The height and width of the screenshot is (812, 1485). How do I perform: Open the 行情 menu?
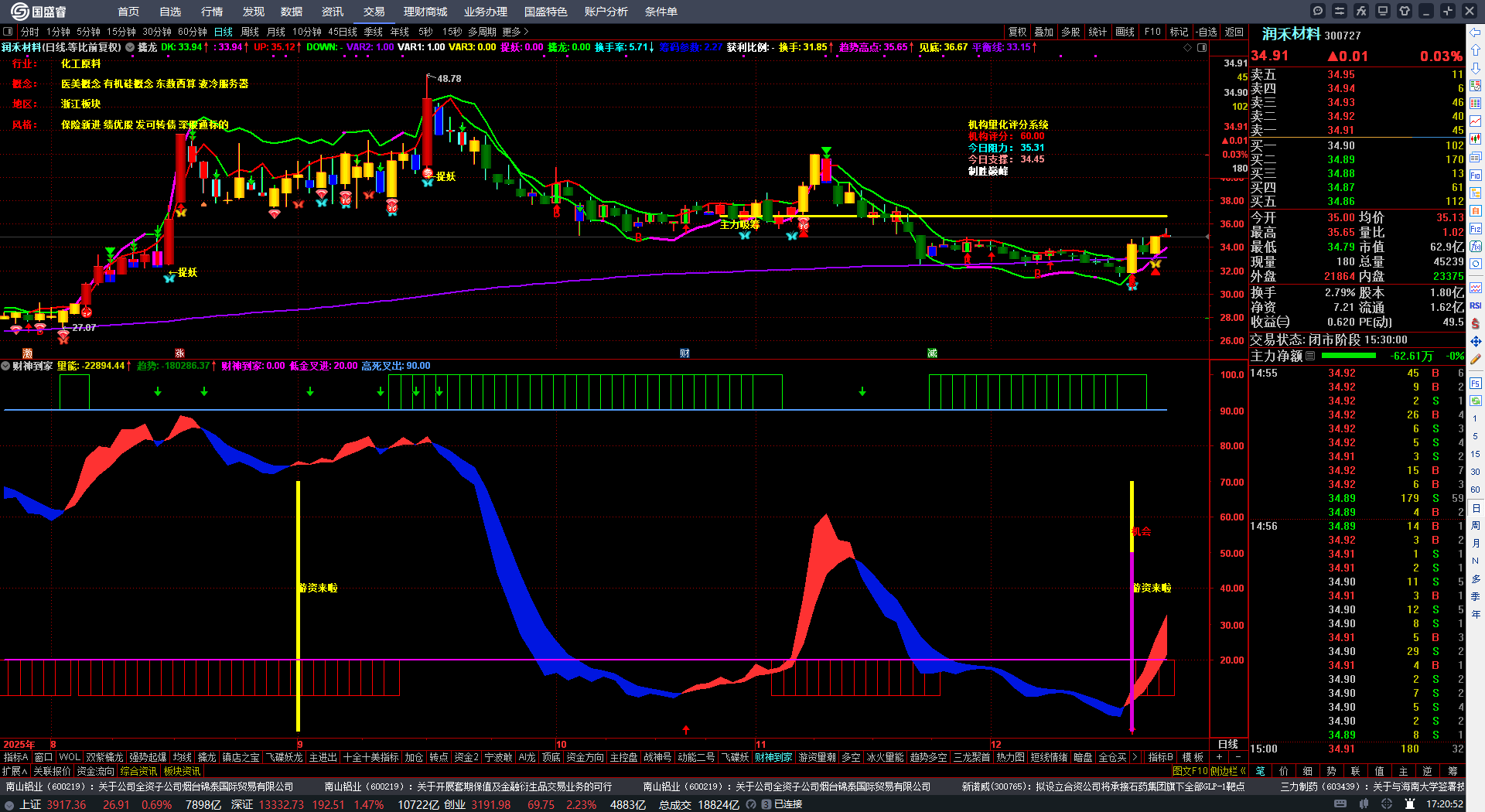coord(212,12)
